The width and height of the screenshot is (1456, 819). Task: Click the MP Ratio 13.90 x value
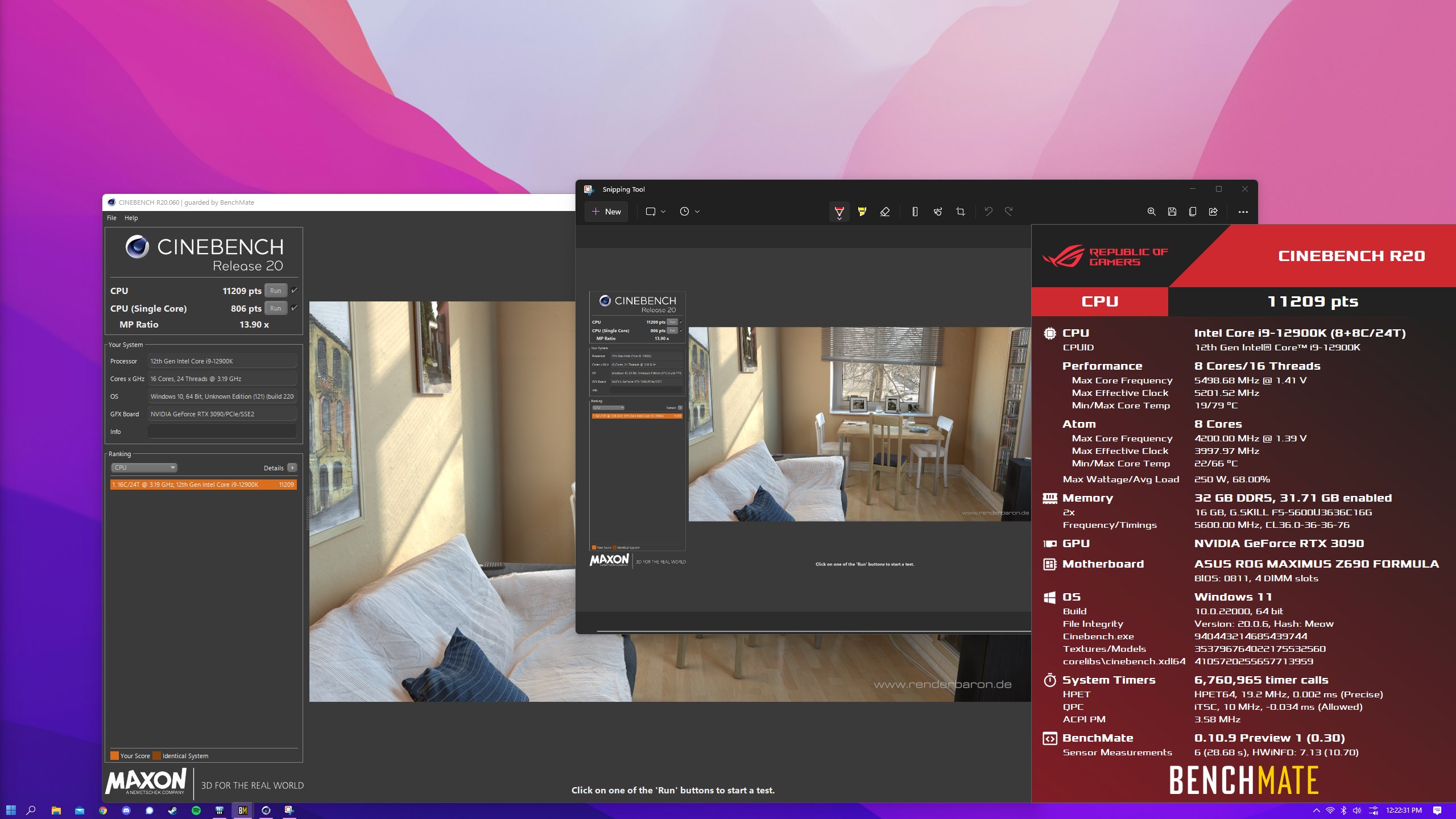[x=254, y=324]
